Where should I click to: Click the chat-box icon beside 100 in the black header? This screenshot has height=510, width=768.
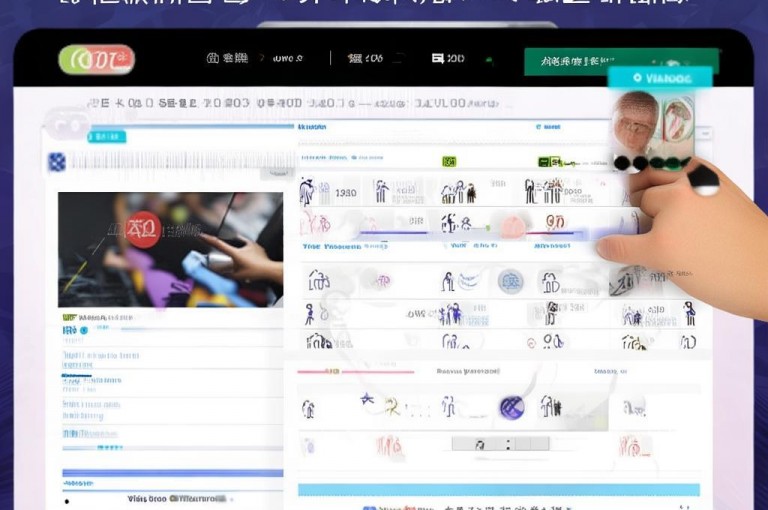point(437,59)
